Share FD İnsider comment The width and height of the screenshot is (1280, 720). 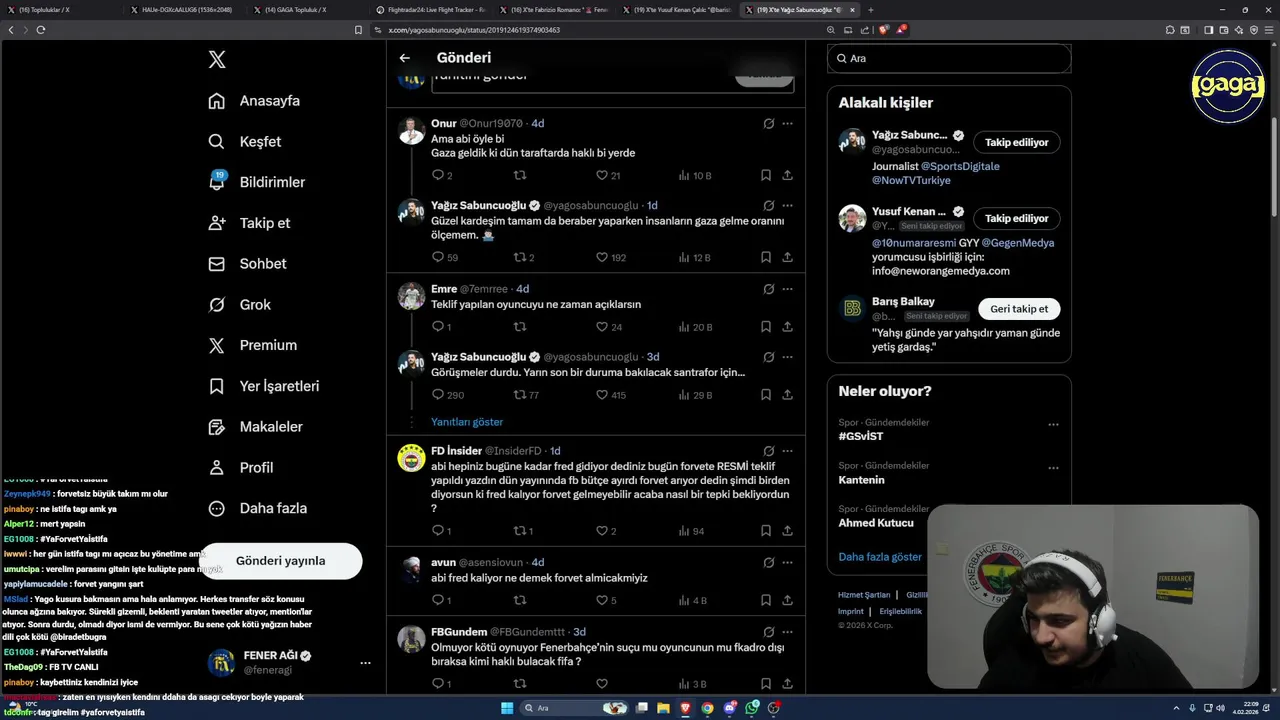click(788, 531)
